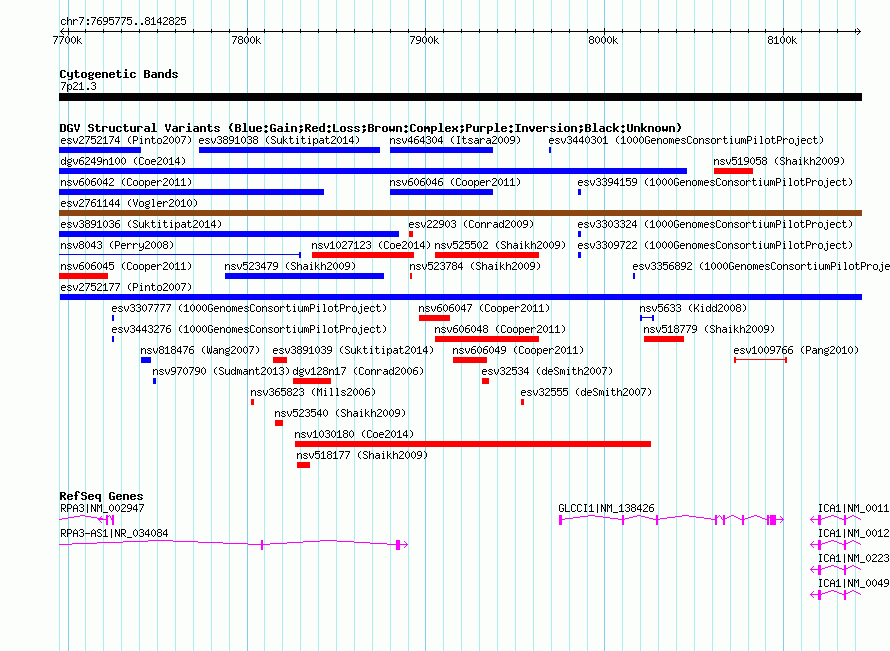Viewport: 890px width, 651px height.
Task: Click the nsv518177 (Shaikh2009) label
Action: (x=362, y=455)
